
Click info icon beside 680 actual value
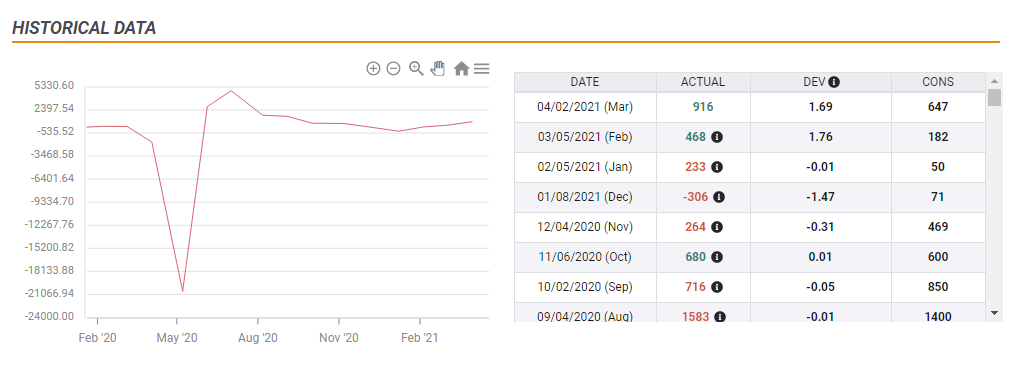717,257
